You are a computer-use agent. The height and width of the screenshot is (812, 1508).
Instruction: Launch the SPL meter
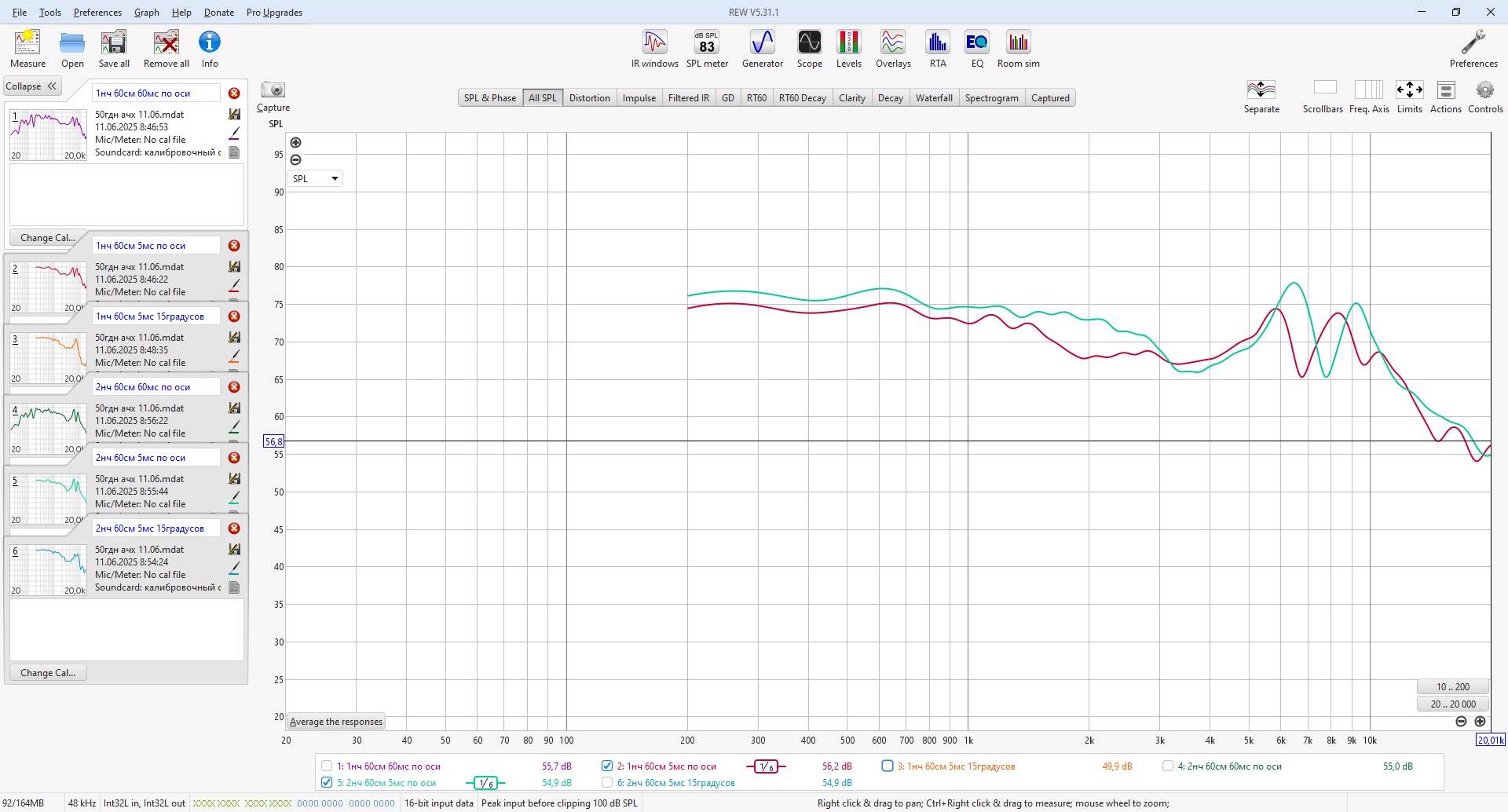[x=707, y=49]
